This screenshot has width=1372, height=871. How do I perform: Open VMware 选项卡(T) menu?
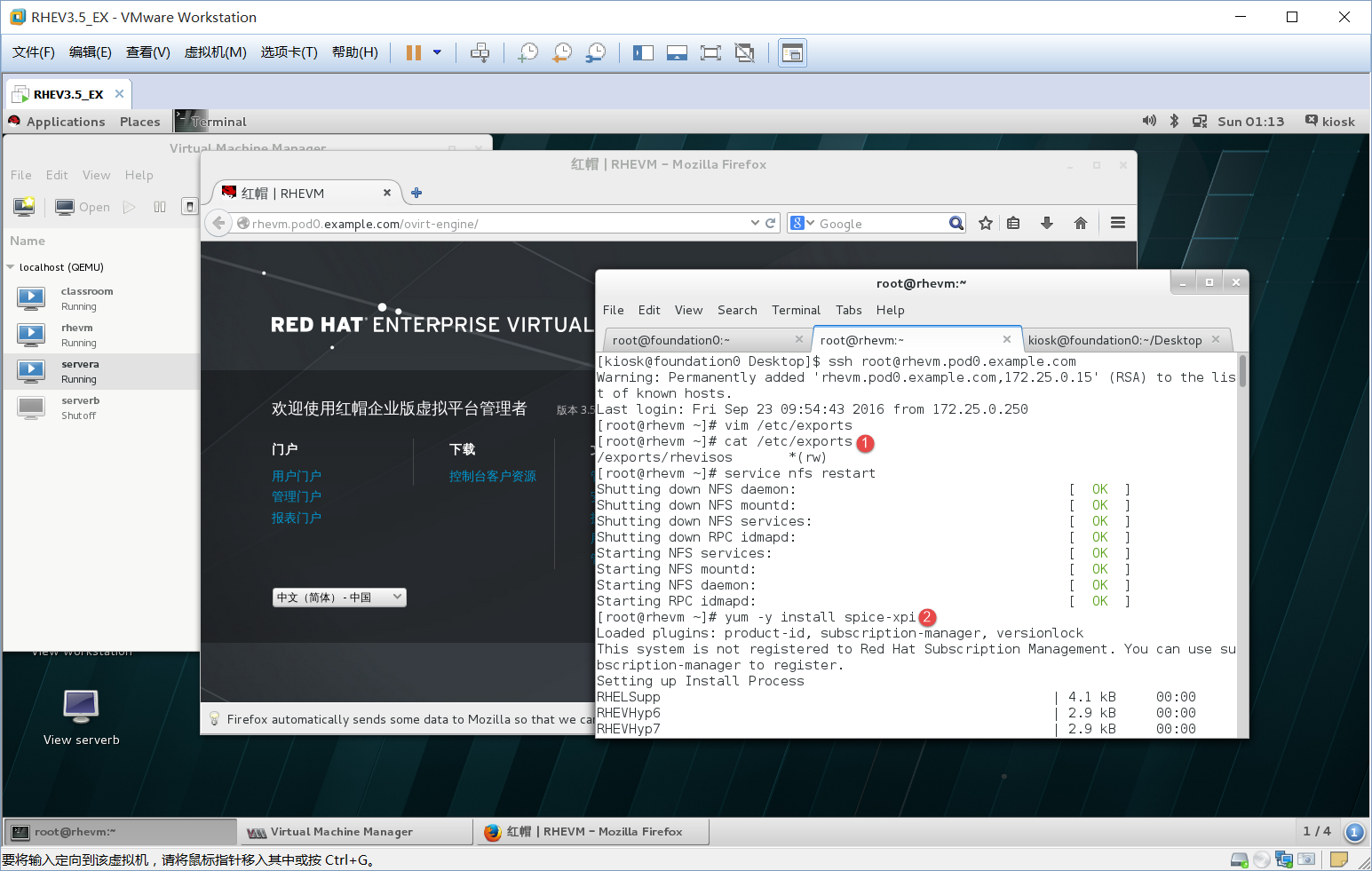point(289,52)
